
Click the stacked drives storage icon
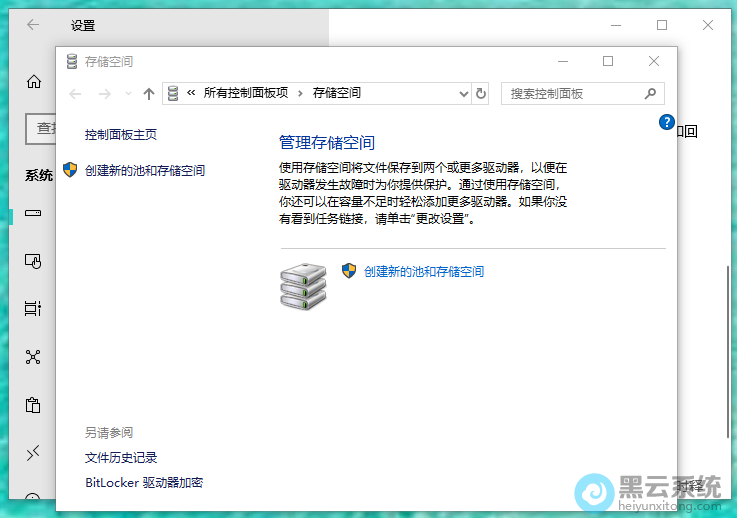pyautogui.click(x=302, y=285)
